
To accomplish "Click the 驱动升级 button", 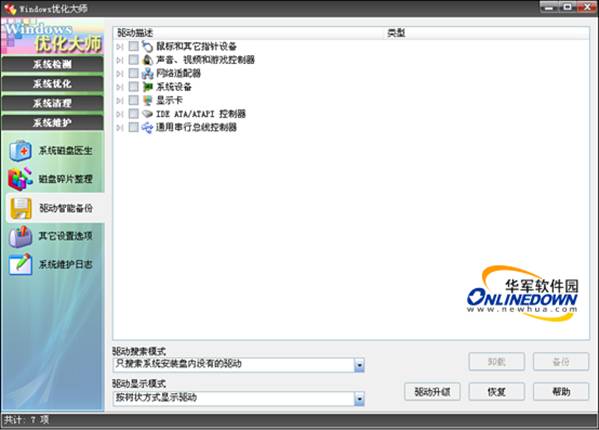I will tap(432, 391).
